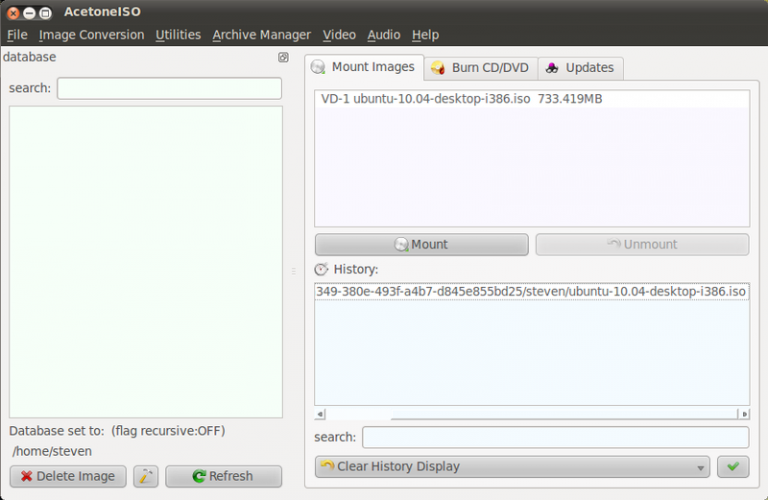Click the pencil edit icon beside Delete Image

point(146,476)
